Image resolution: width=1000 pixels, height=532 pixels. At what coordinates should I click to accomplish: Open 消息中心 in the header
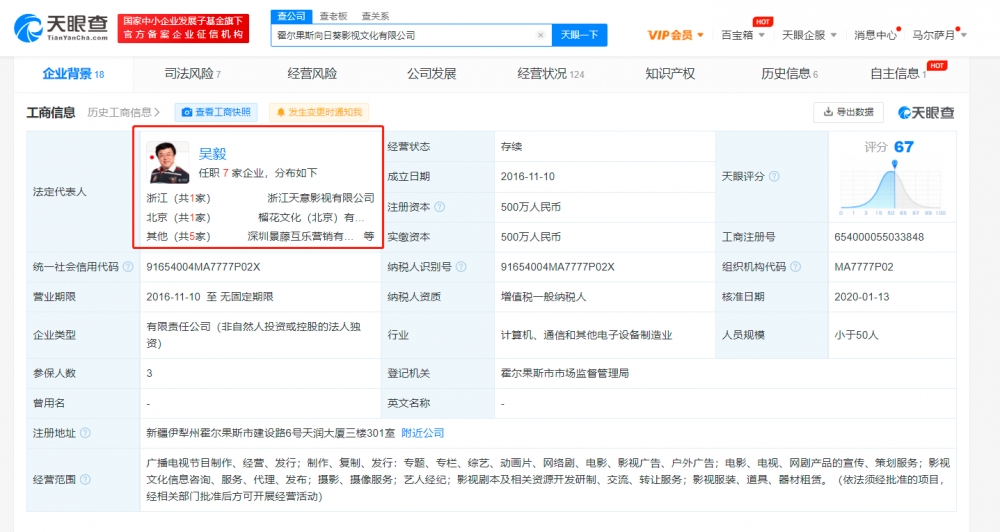(876, 35)
